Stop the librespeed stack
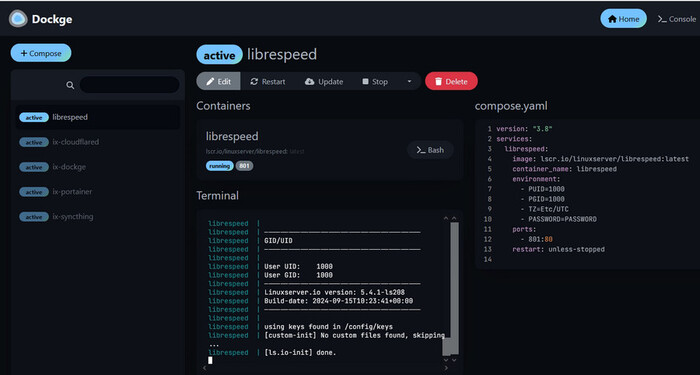Viewport: 700px width, 375px height. 375,81
